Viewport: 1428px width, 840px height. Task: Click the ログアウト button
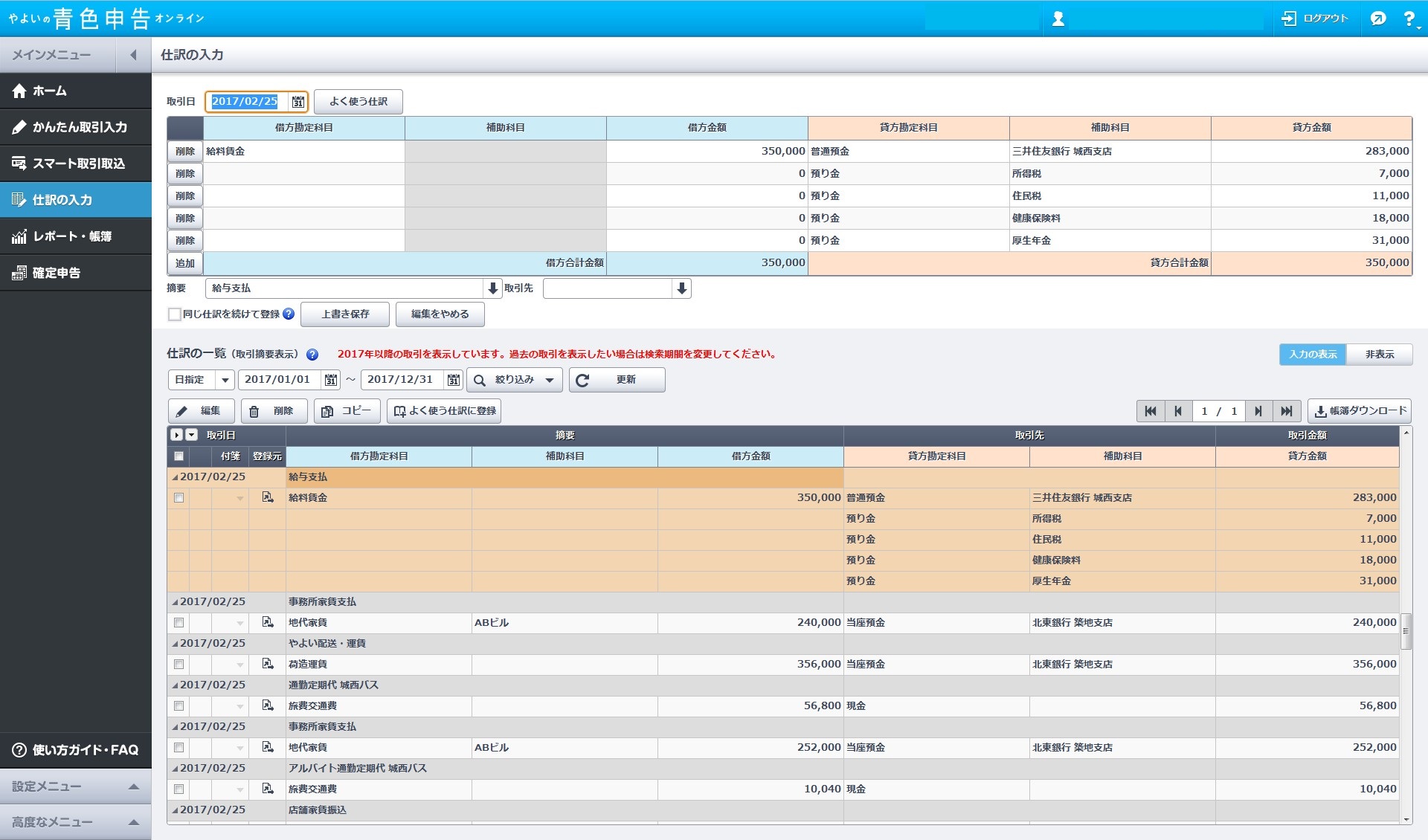[1315, 19]
